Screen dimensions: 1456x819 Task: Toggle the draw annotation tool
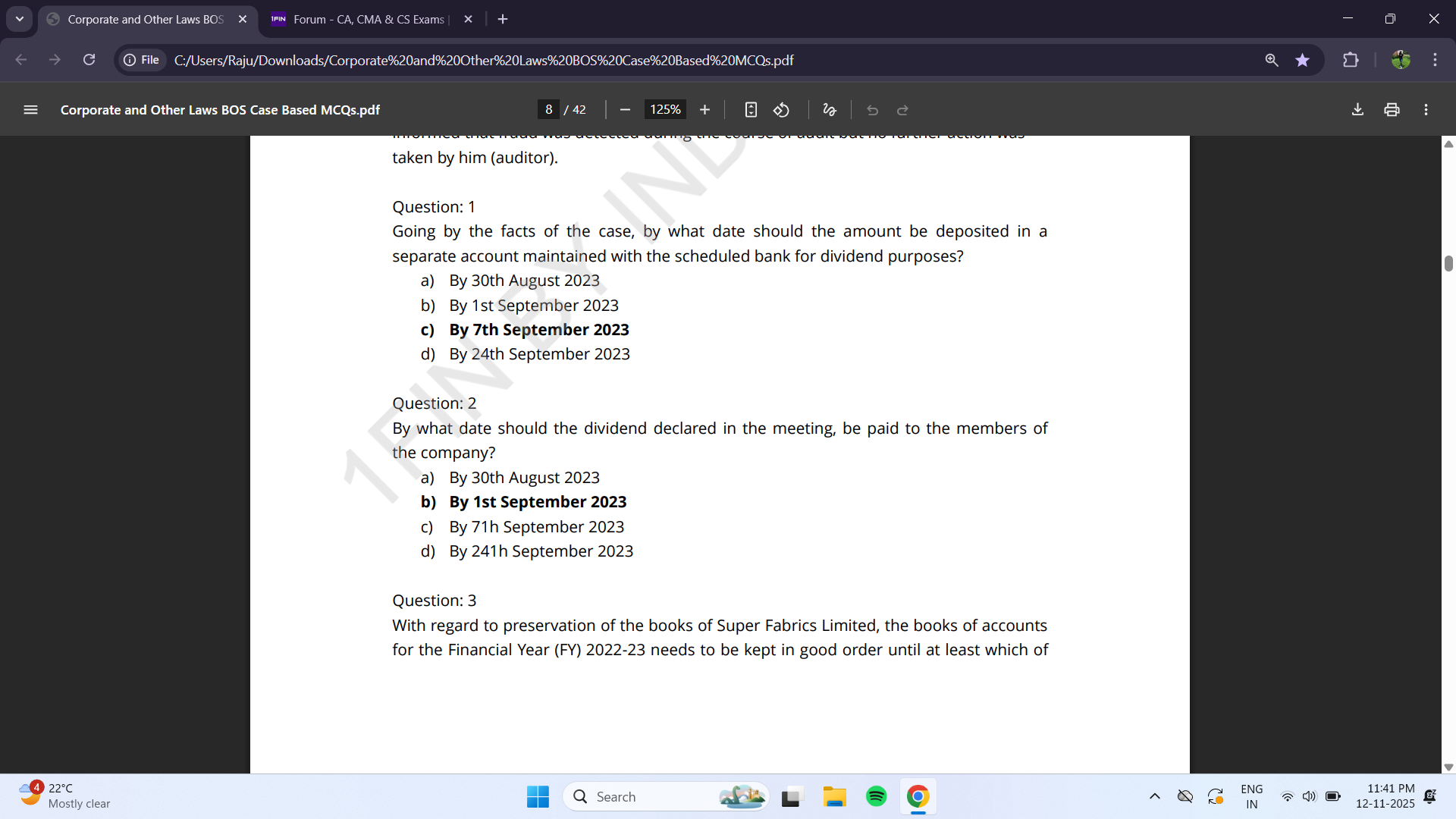pyautogui.click(x=829, y=110)
